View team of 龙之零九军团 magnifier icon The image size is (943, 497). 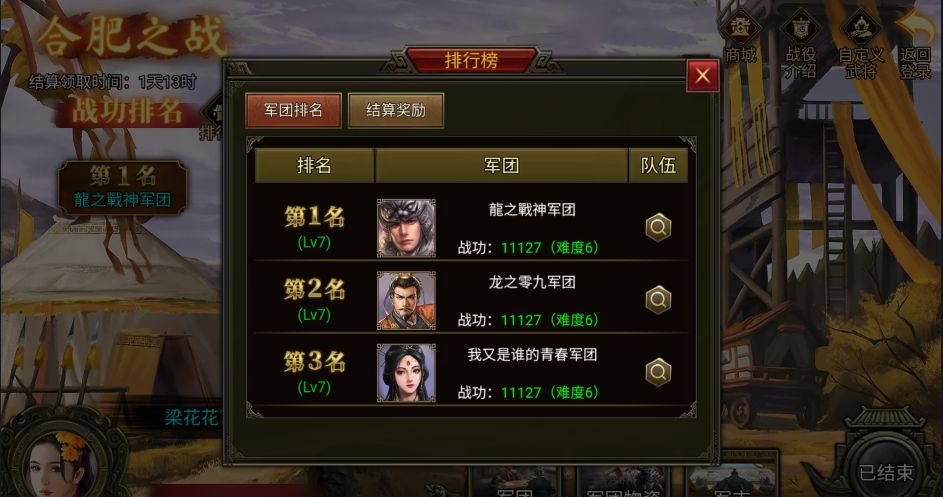coord(658,300)
